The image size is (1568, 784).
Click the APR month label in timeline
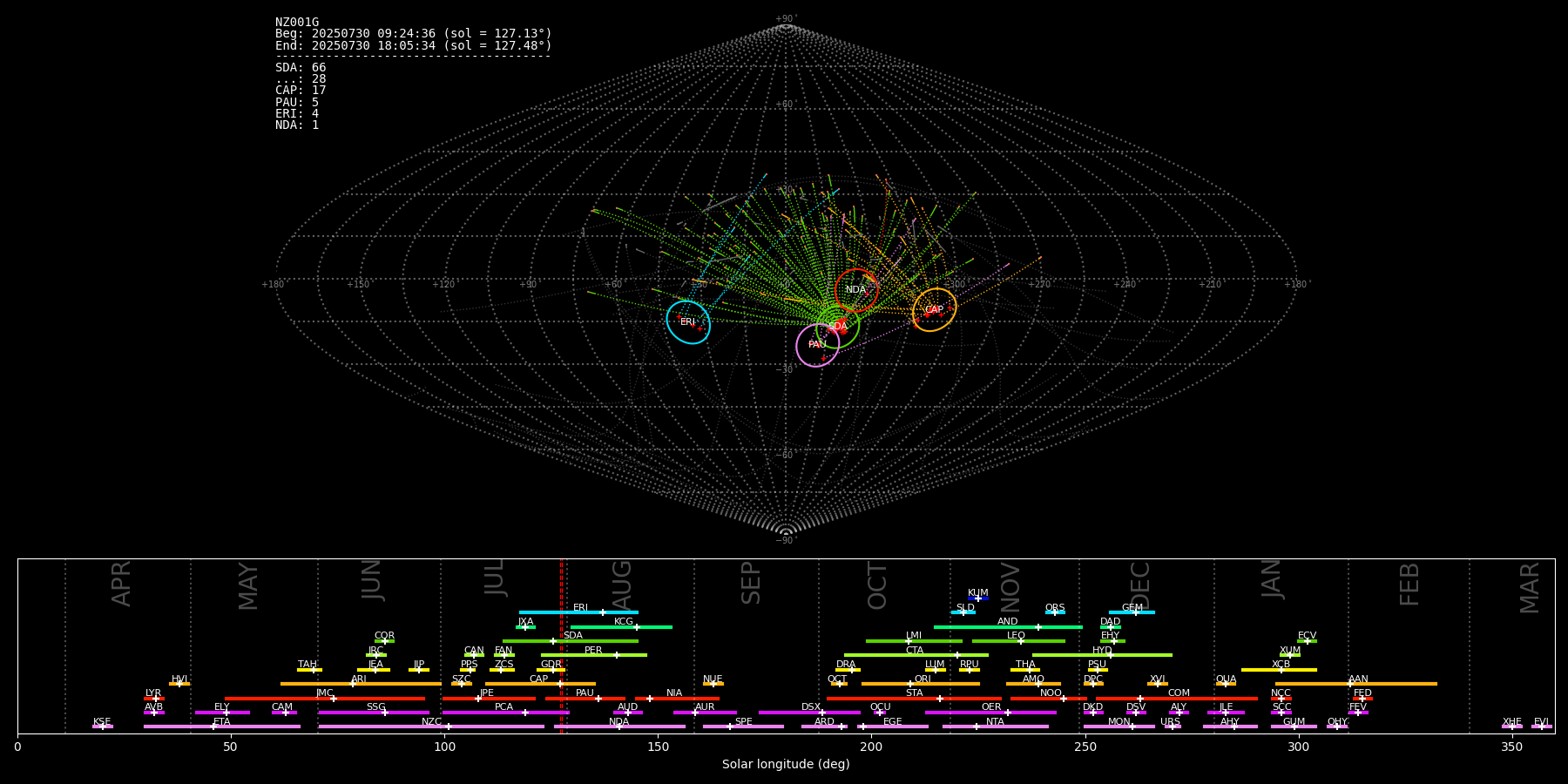pos(121,584)
